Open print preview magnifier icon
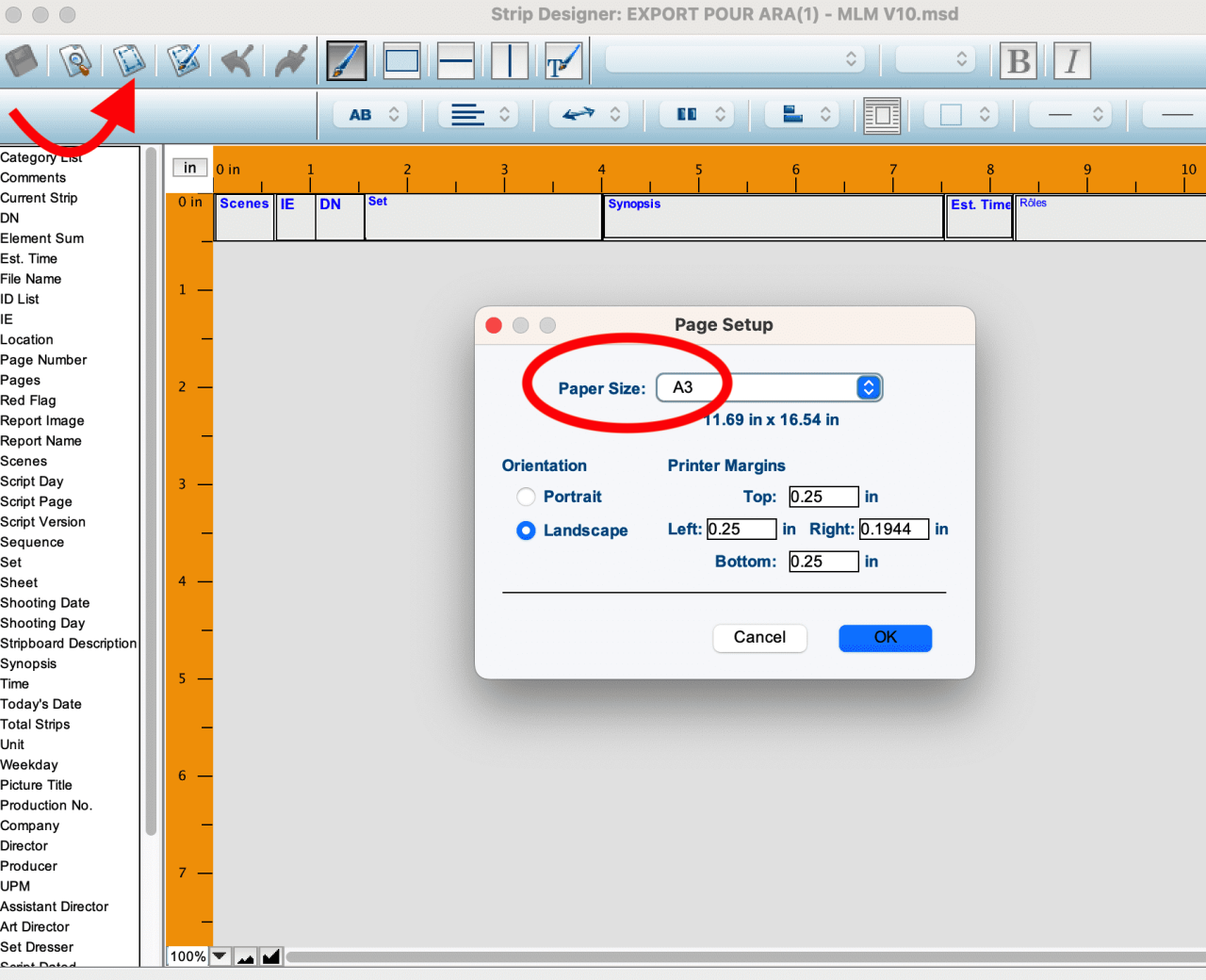 click(75, 61)
